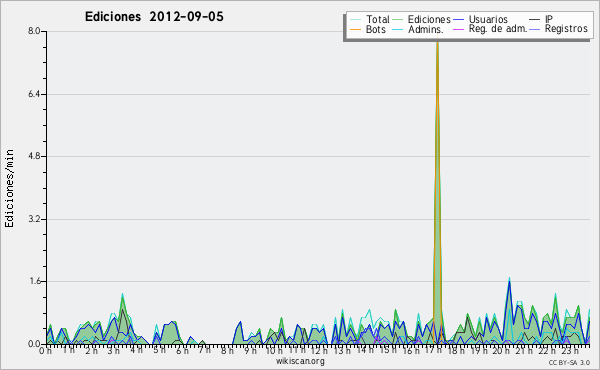600x370 pixels.
Task: Click the y-axis label 'Ediciones/min'
Action: pyautogui.click(x=9, y=188)
